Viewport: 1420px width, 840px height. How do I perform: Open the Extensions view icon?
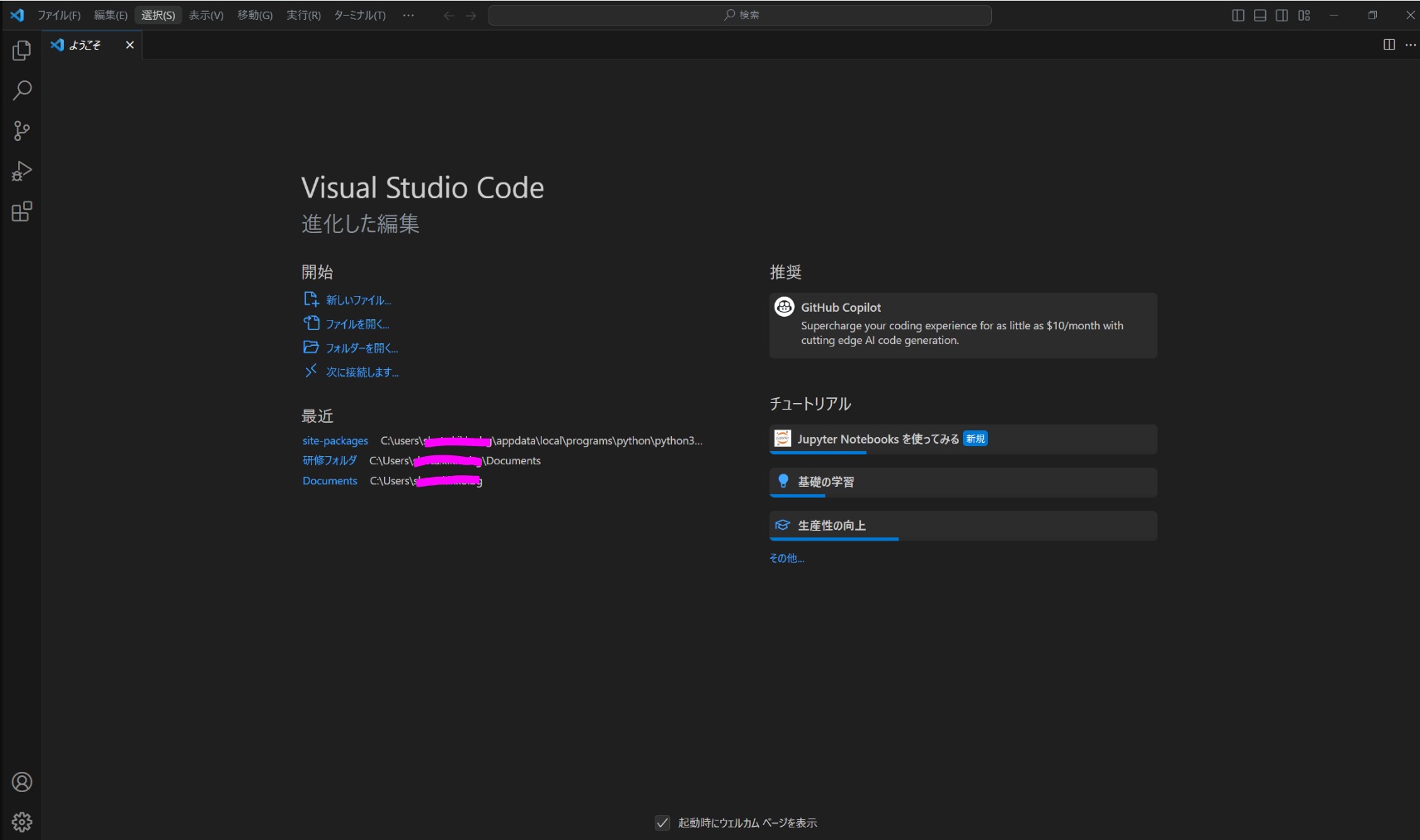(22, 211)
